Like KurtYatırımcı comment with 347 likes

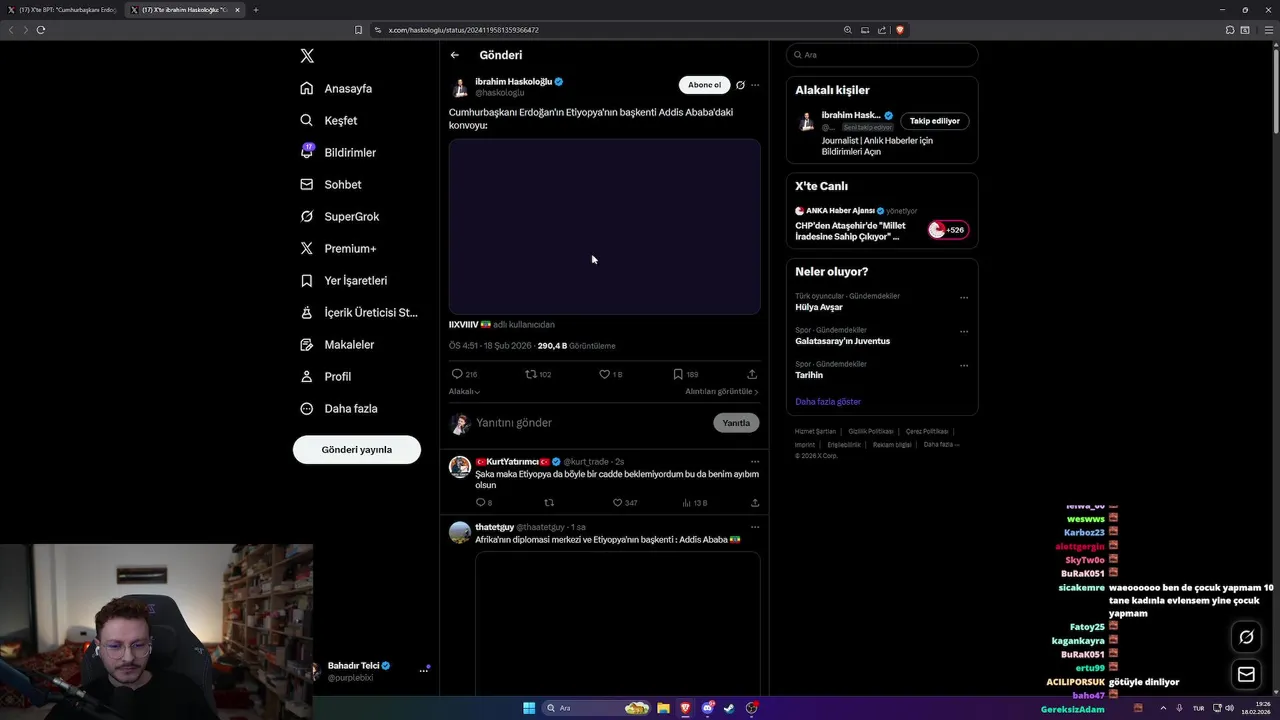625,503
